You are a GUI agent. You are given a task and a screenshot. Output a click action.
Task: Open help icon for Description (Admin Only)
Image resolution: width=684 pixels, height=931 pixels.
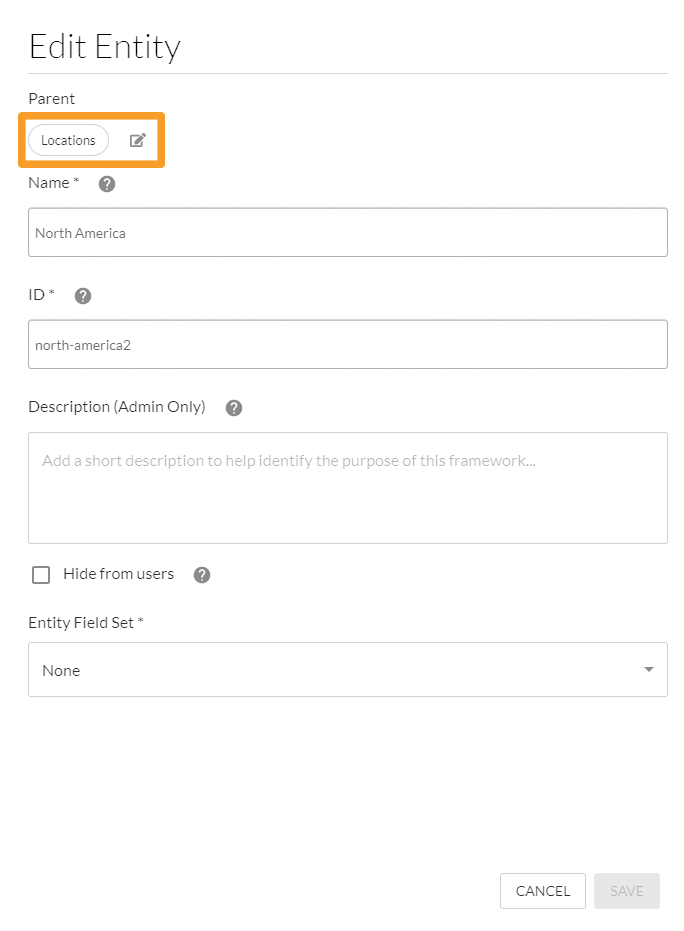click(234, 408)
